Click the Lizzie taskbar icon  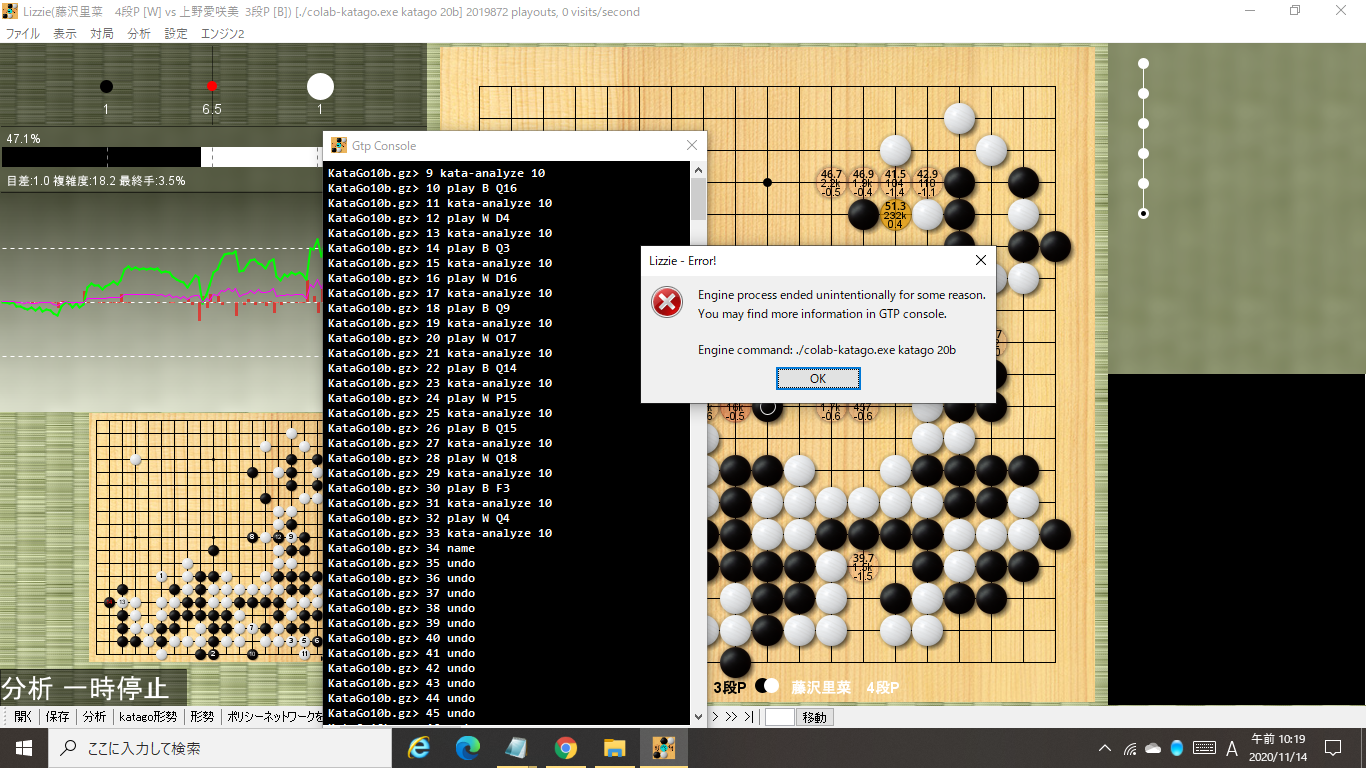[x=663, y=747]
